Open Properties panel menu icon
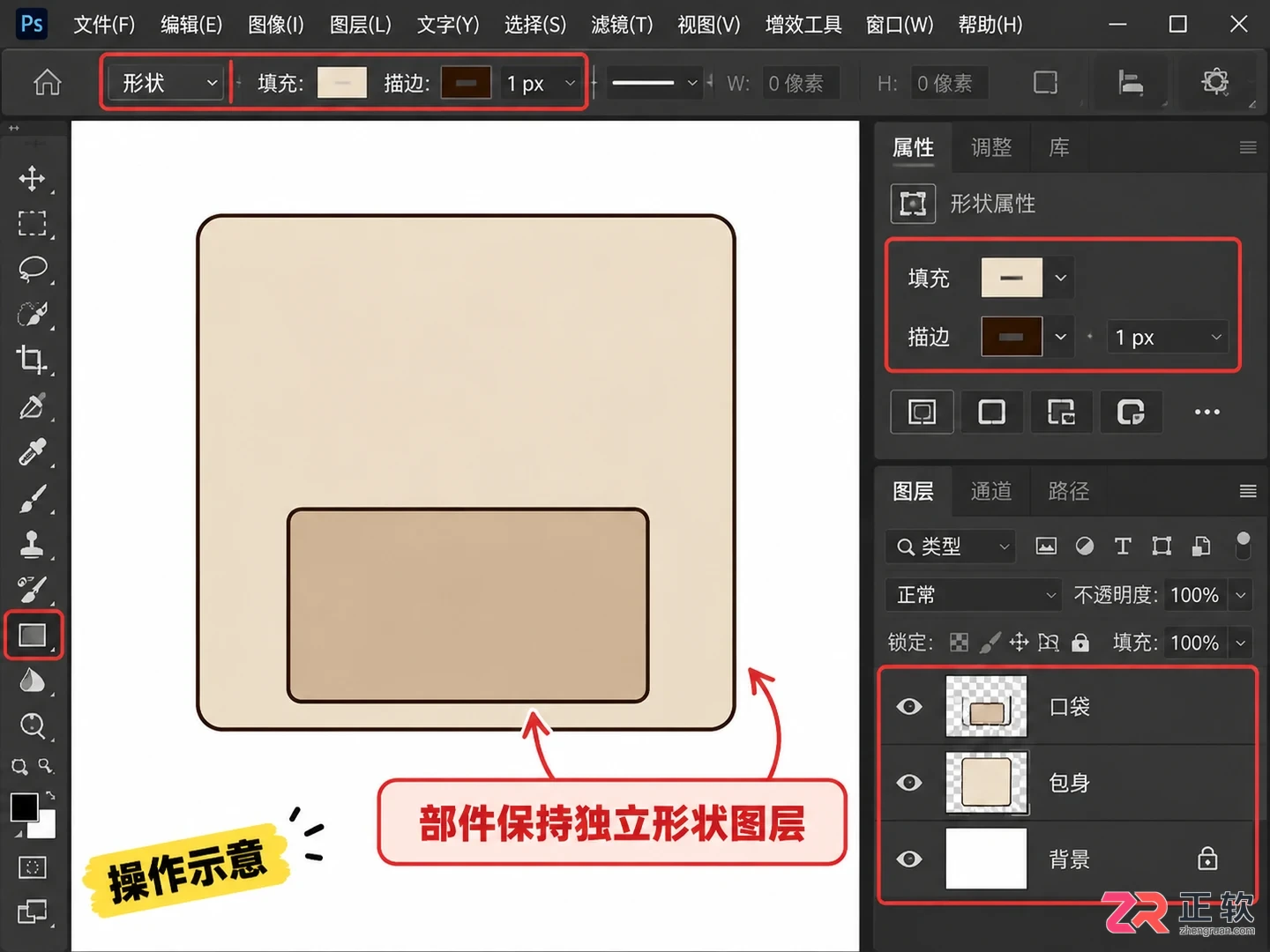1270x952 pixels. coord(1247,147)
